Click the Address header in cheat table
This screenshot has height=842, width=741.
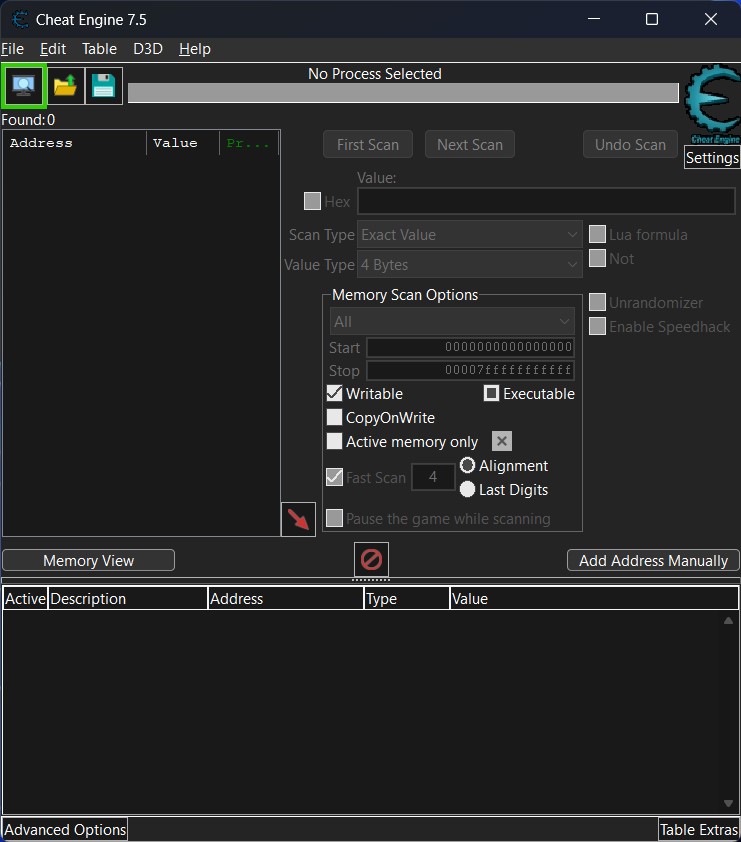pyautogui.click(x=286, y=599)
